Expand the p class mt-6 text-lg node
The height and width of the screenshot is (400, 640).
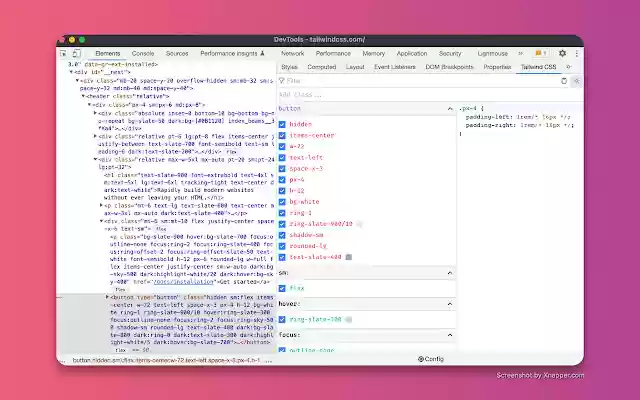pos(101,206)
